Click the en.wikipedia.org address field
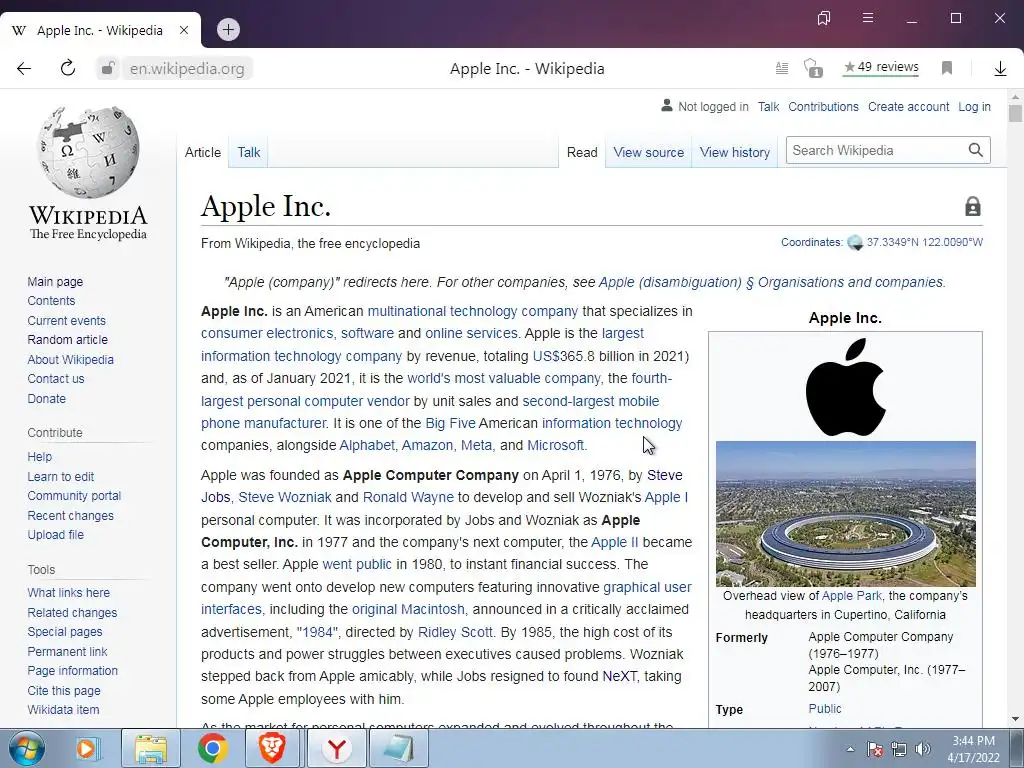The width and height of the screenshot is (1024, 768). click(x=187, y=69)
